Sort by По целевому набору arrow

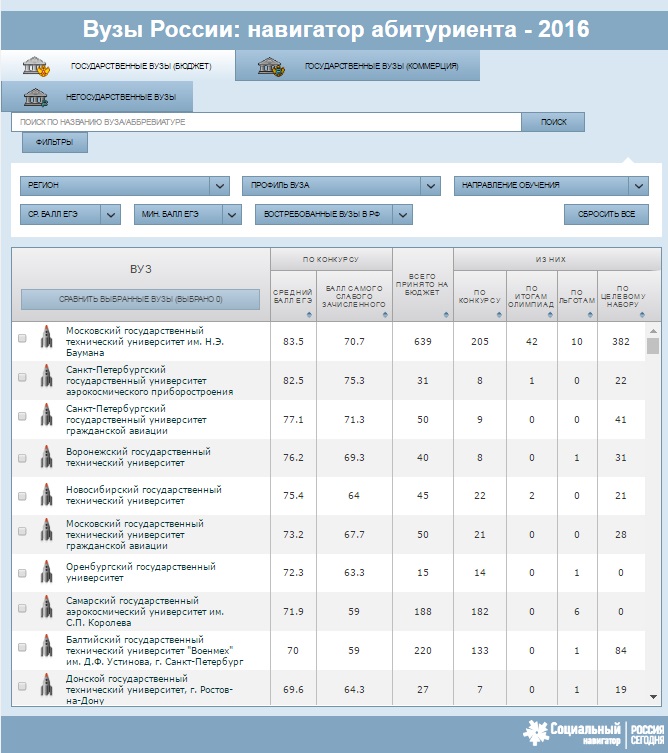[642, 315]
